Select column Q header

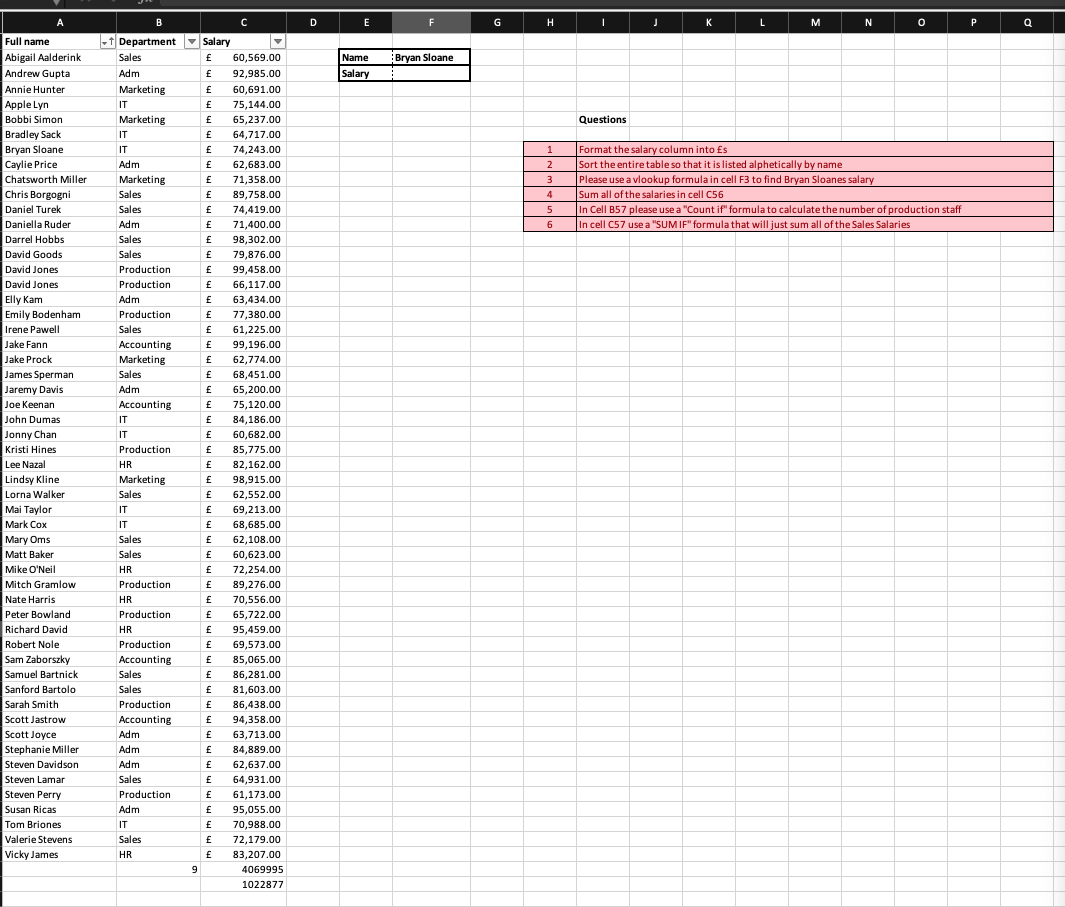click(x=1028, y=21)
